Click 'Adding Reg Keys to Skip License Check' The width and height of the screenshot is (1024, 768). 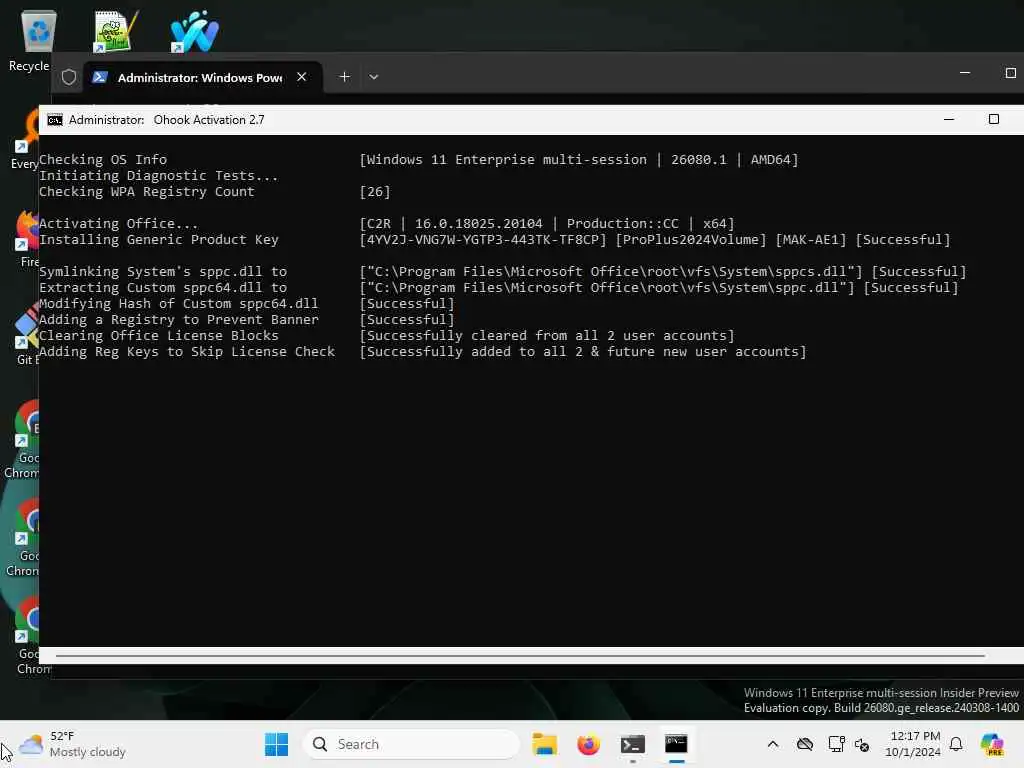coord(187,351)
